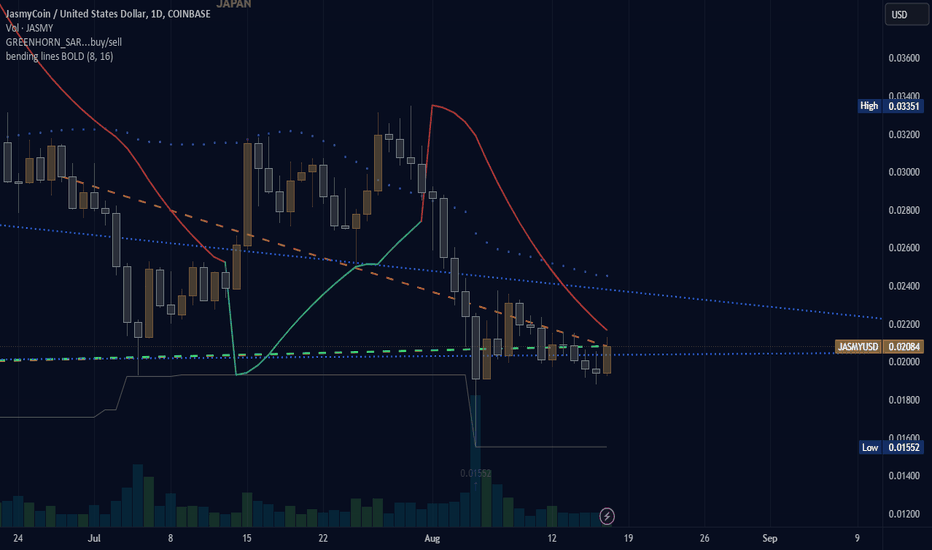Click the 0.01552 low marker under candle
Screen dimensions: 932x550
point(476,473)
